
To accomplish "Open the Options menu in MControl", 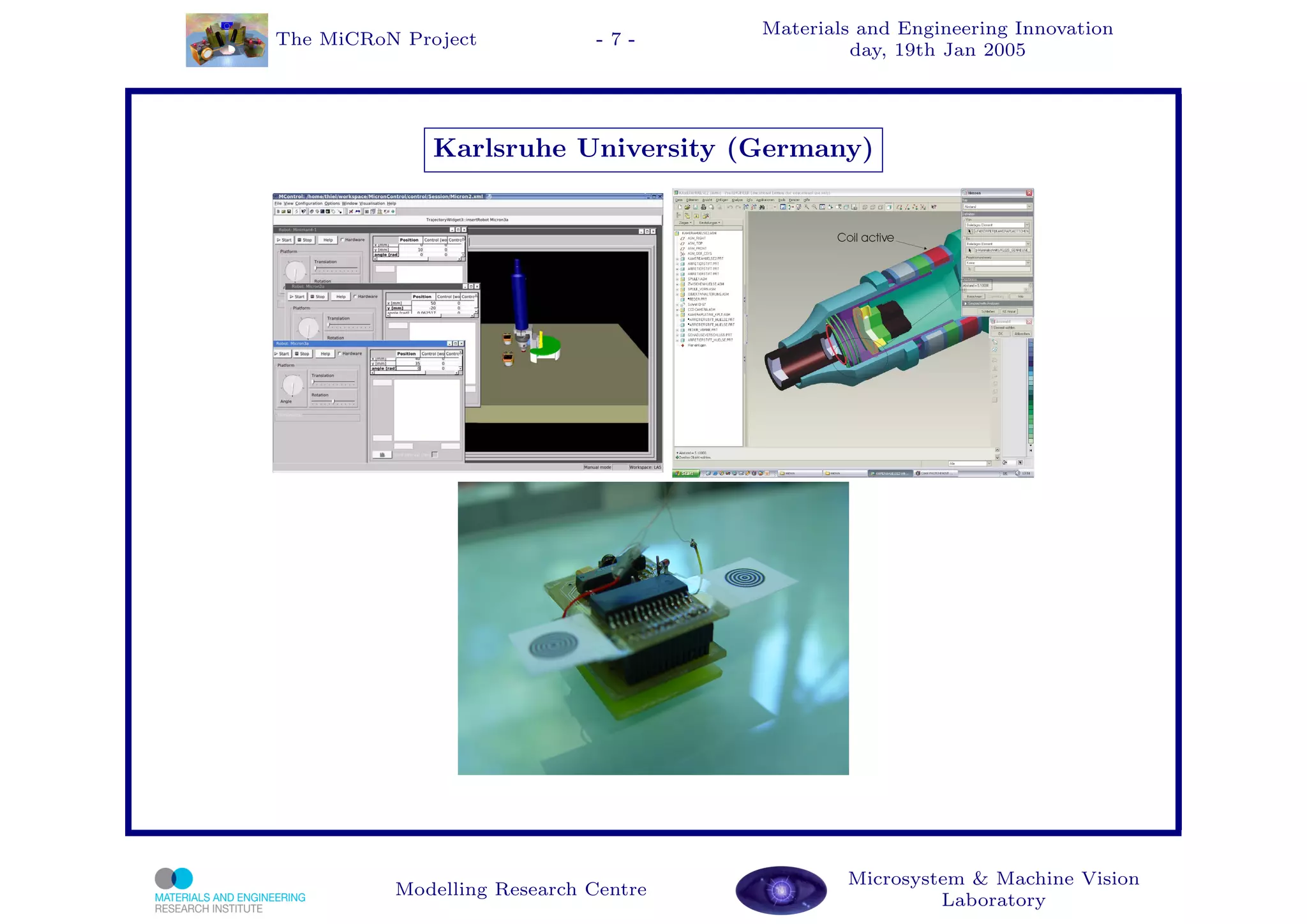I will point(332,204).
